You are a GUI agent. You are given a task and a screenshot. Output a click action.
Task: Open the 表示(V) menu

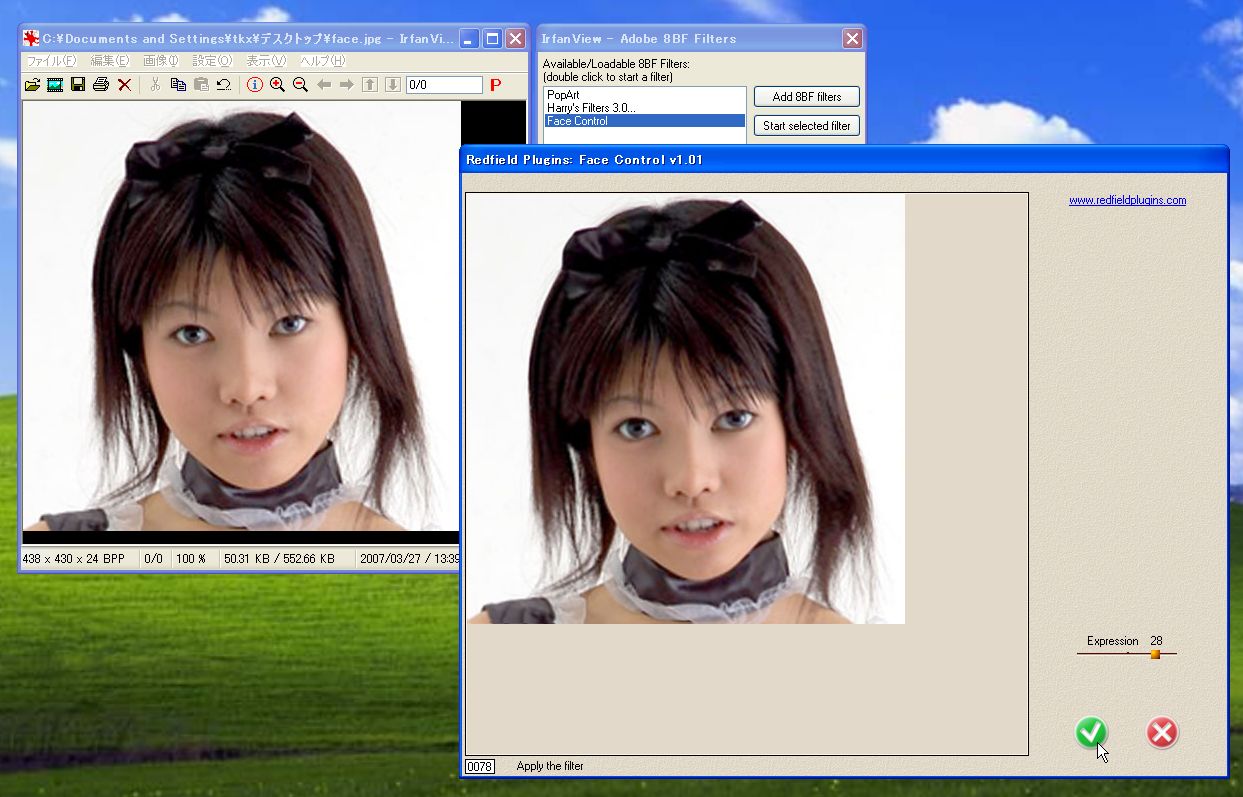coord(266,61)
